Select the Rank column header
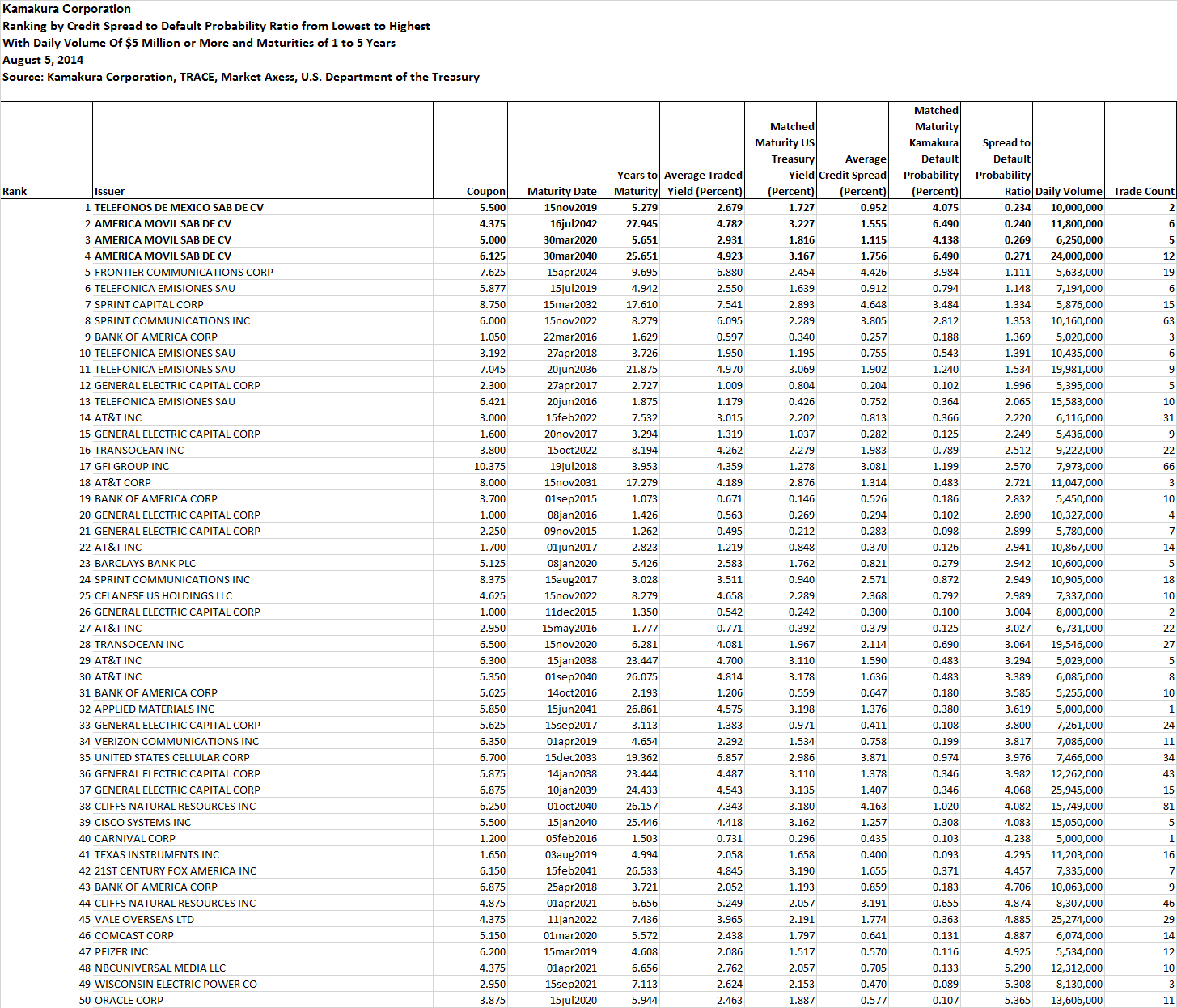 point(12,191)
